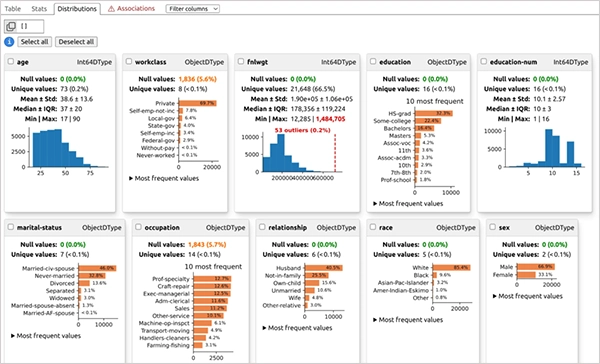Check the occupation column checkbox
The image size is (600, 364).
tap(139, 227)
